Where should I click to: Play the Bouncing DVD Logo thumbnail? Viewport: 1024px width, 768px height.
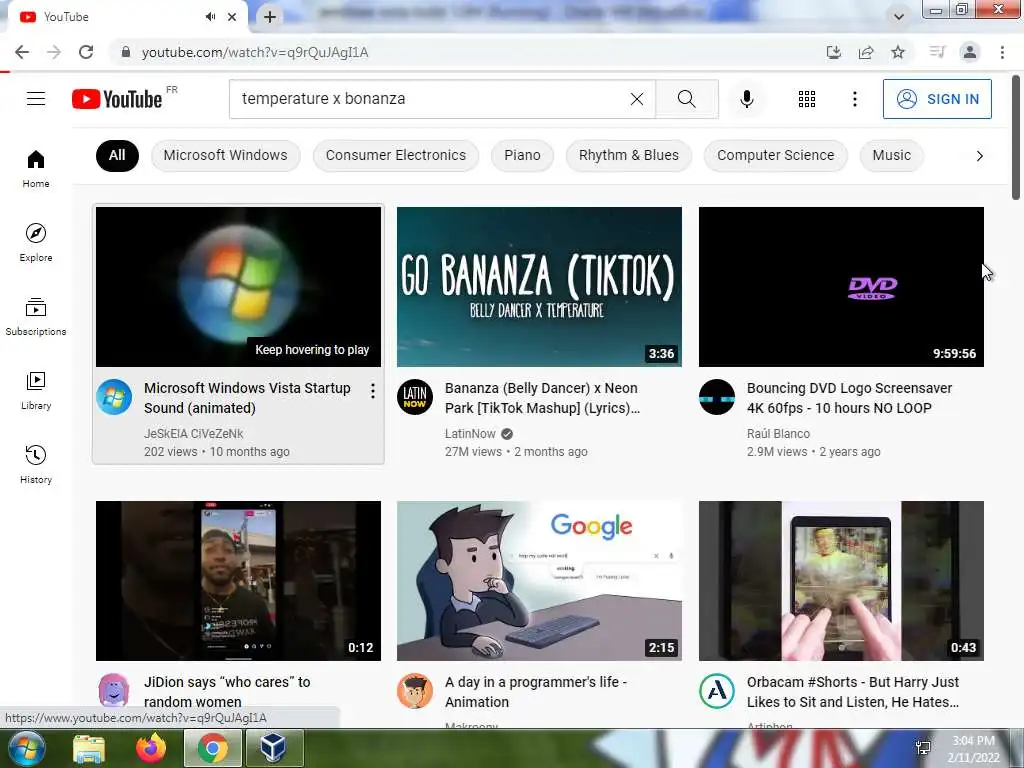[841, 287]
